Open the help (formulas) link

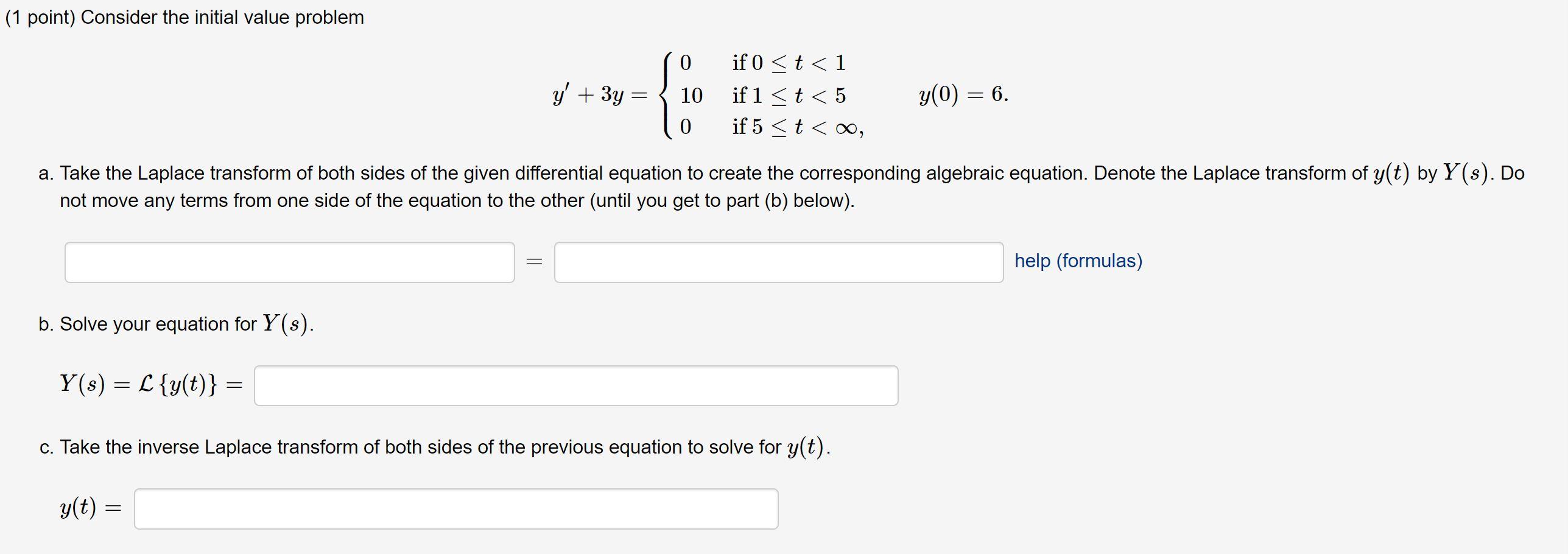1078,261
